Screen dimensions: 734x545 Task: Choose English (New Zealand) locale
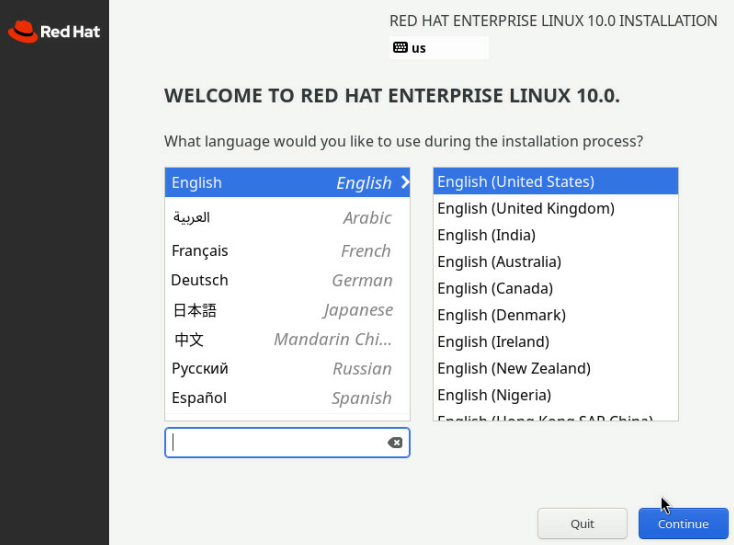tap(556, 368)
